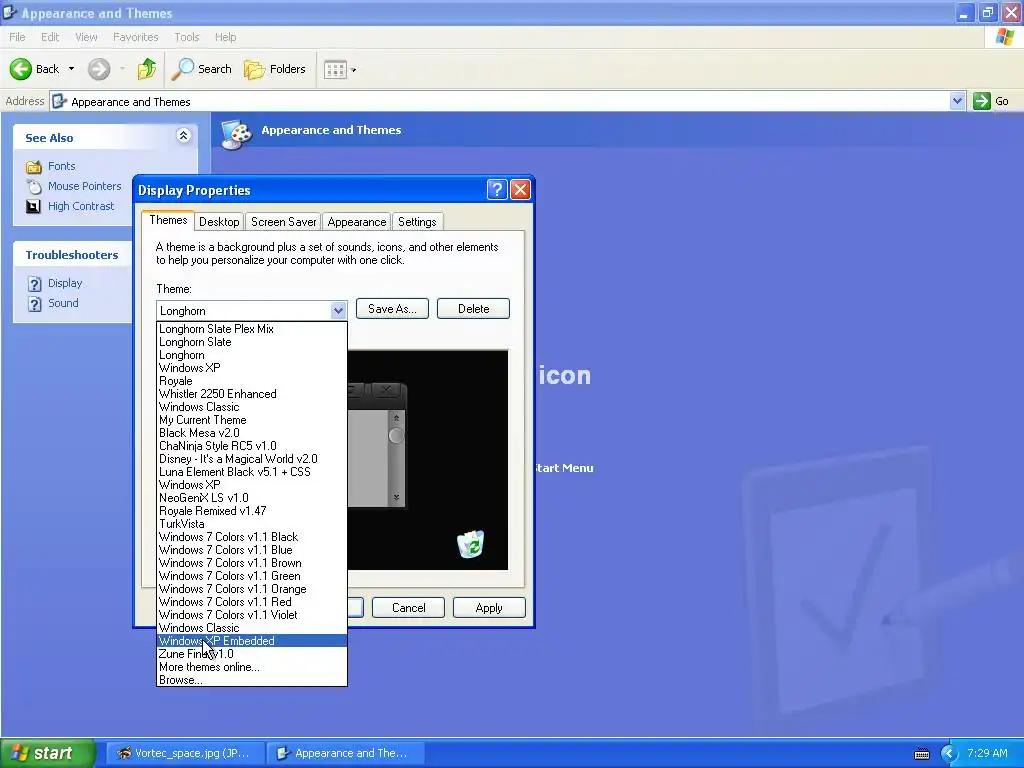Toggle the Folders pane button
Image resolution: width=1024 pixels, height=768 pixels.
click(275, 69)
